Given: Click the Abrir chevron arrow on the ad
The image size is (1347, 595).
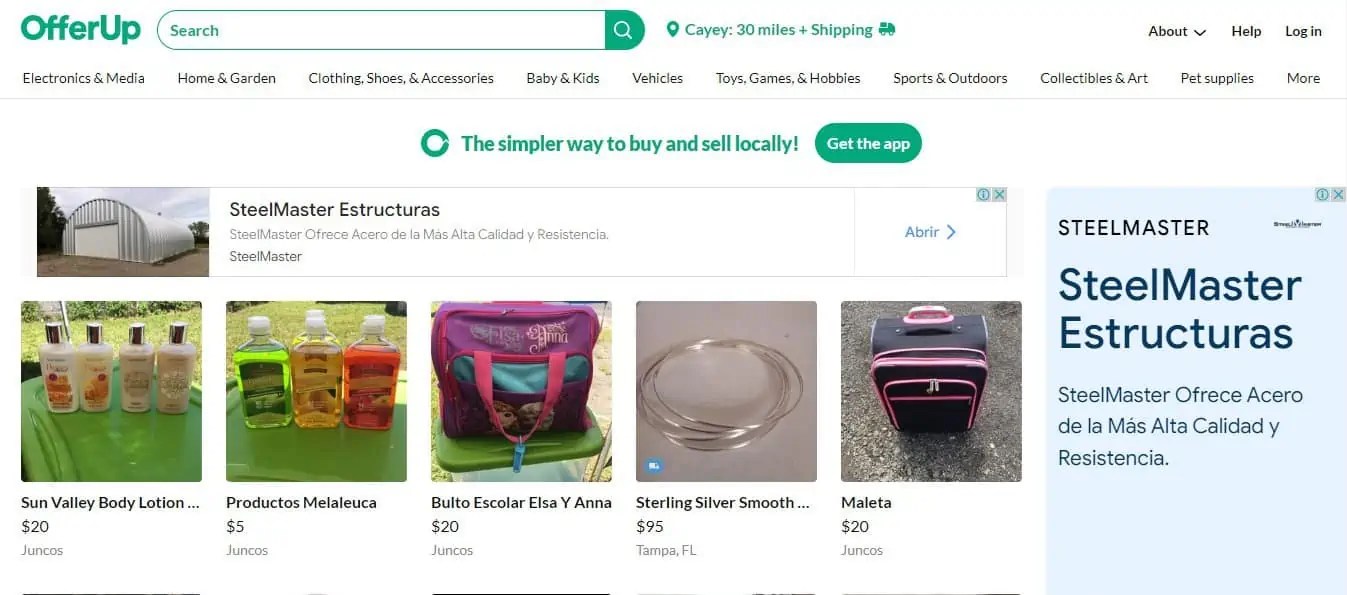Looking at the screenshot, I should point(950,232).
